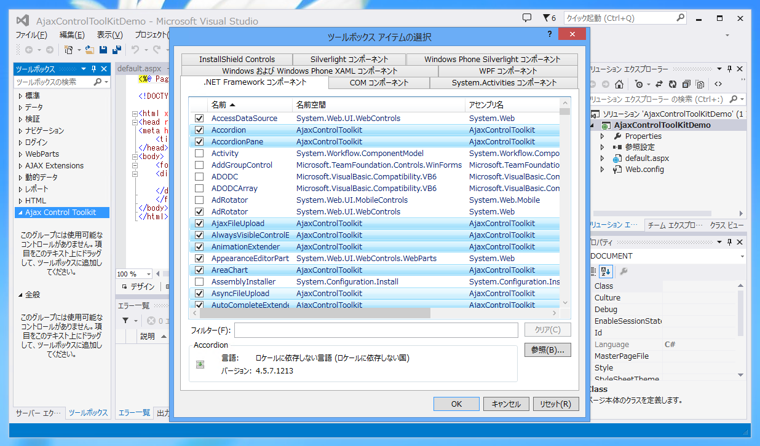760x446 pixels.
Task: Click the Show All Files icon
Action: pyautogui.click(x=700, y=84)
